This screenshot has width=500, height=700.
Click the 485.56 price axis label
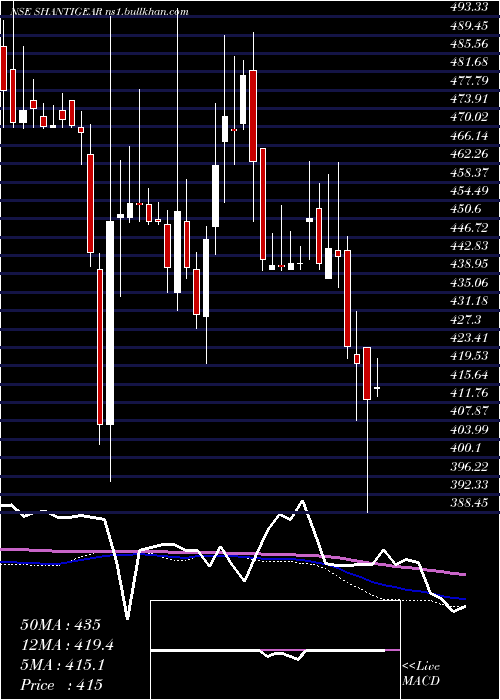pos(468,44)
